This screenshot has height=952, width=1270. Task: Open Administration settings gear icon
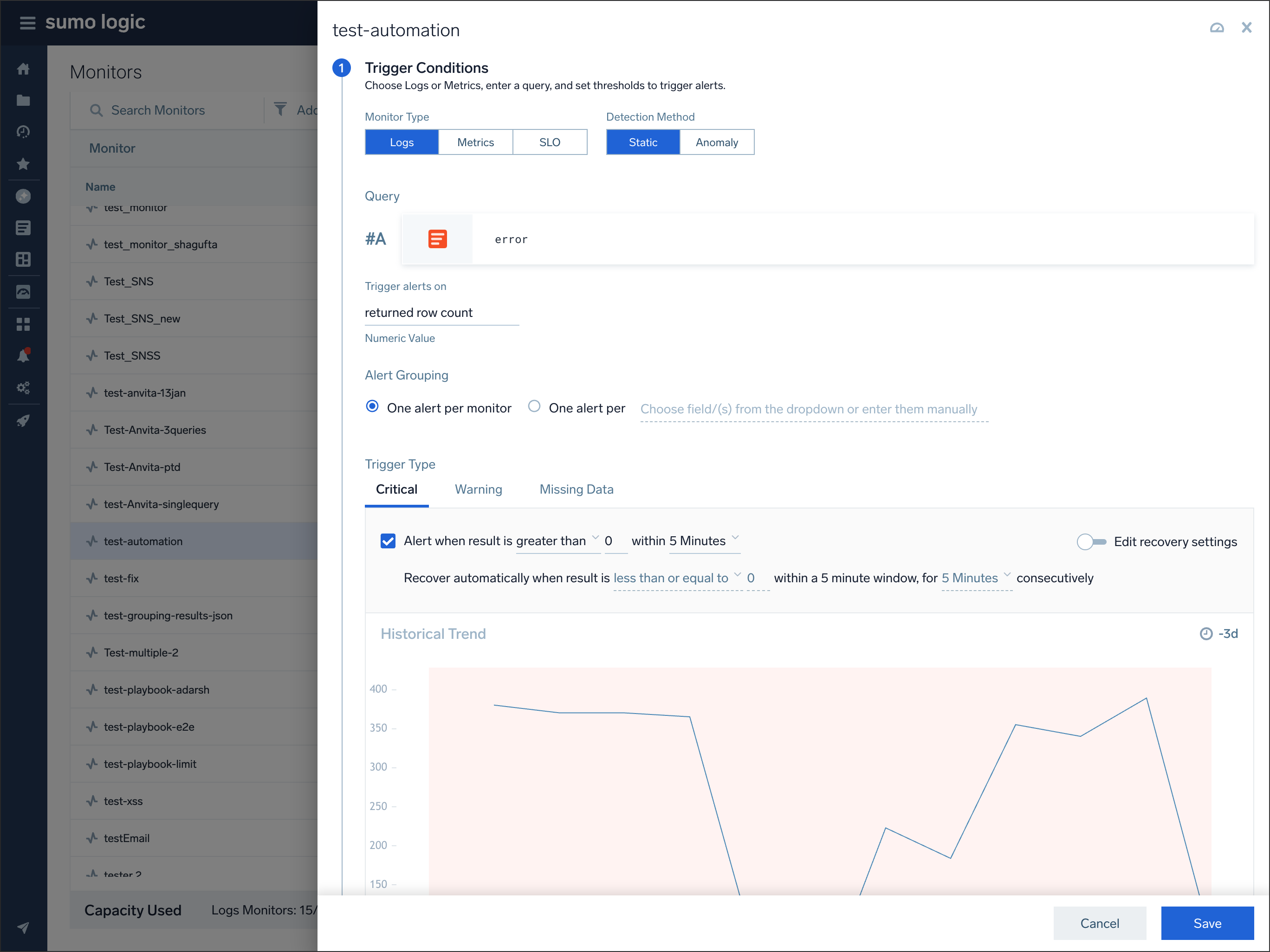coord(24,387)
